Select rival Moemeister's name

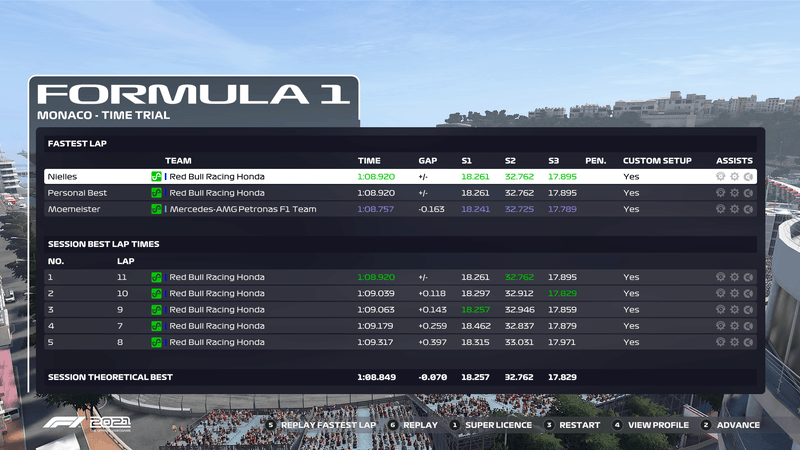click(x=74, y=209)
